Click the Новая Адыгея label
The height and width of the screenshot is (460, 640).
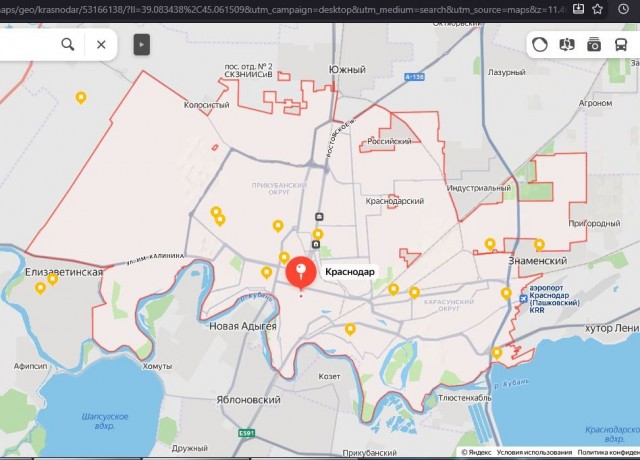tap(243, 326)
